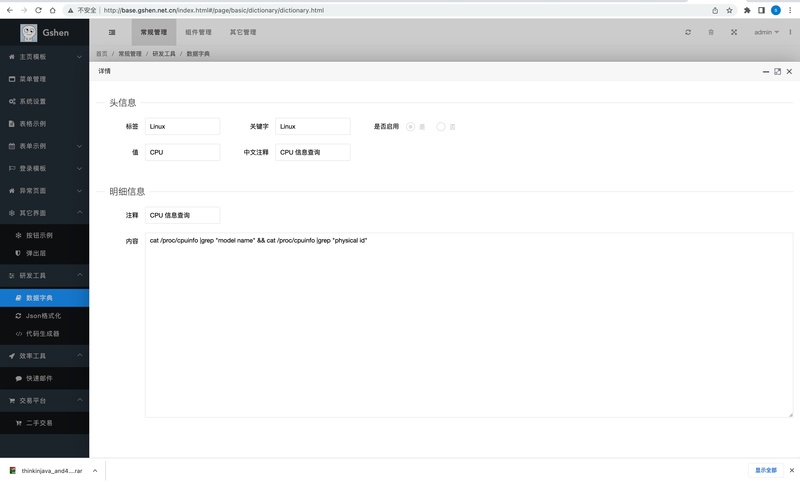This screenshot has width=800, height=481.
Task: Open the browser extensions puzzle icon
Action: (747, 10)
